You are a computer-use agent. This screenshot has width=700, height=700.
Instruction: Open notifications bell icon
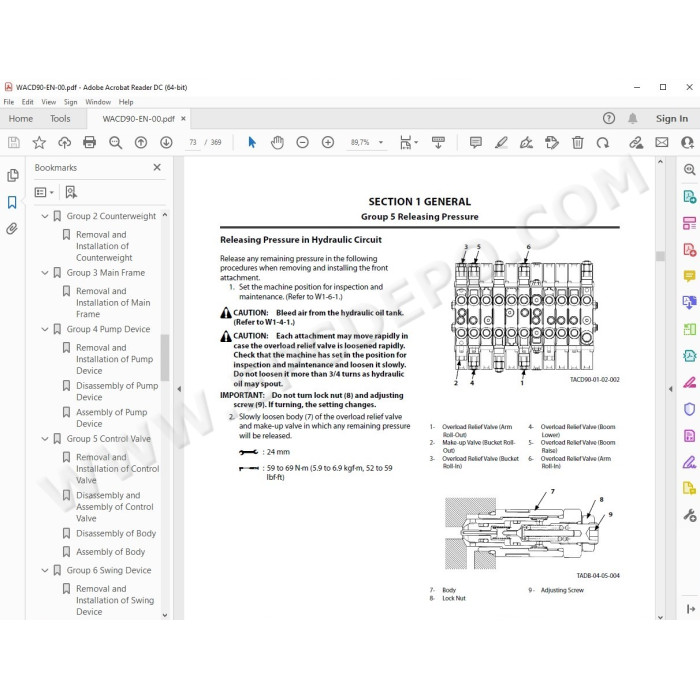pyautogui.click(x=633, y=118)
